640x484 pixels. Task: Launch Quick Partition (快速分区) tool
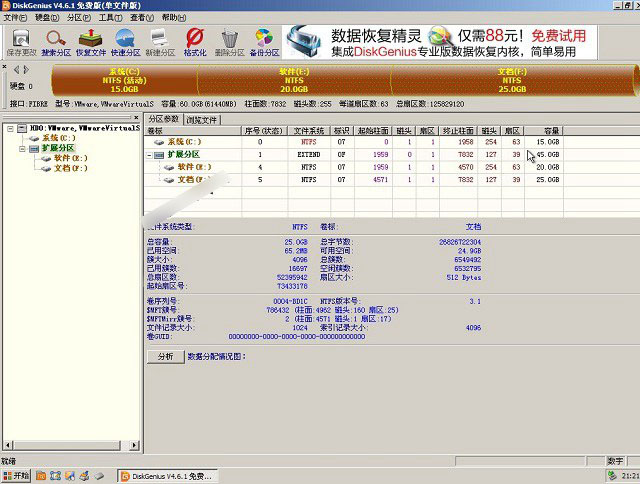125,42
